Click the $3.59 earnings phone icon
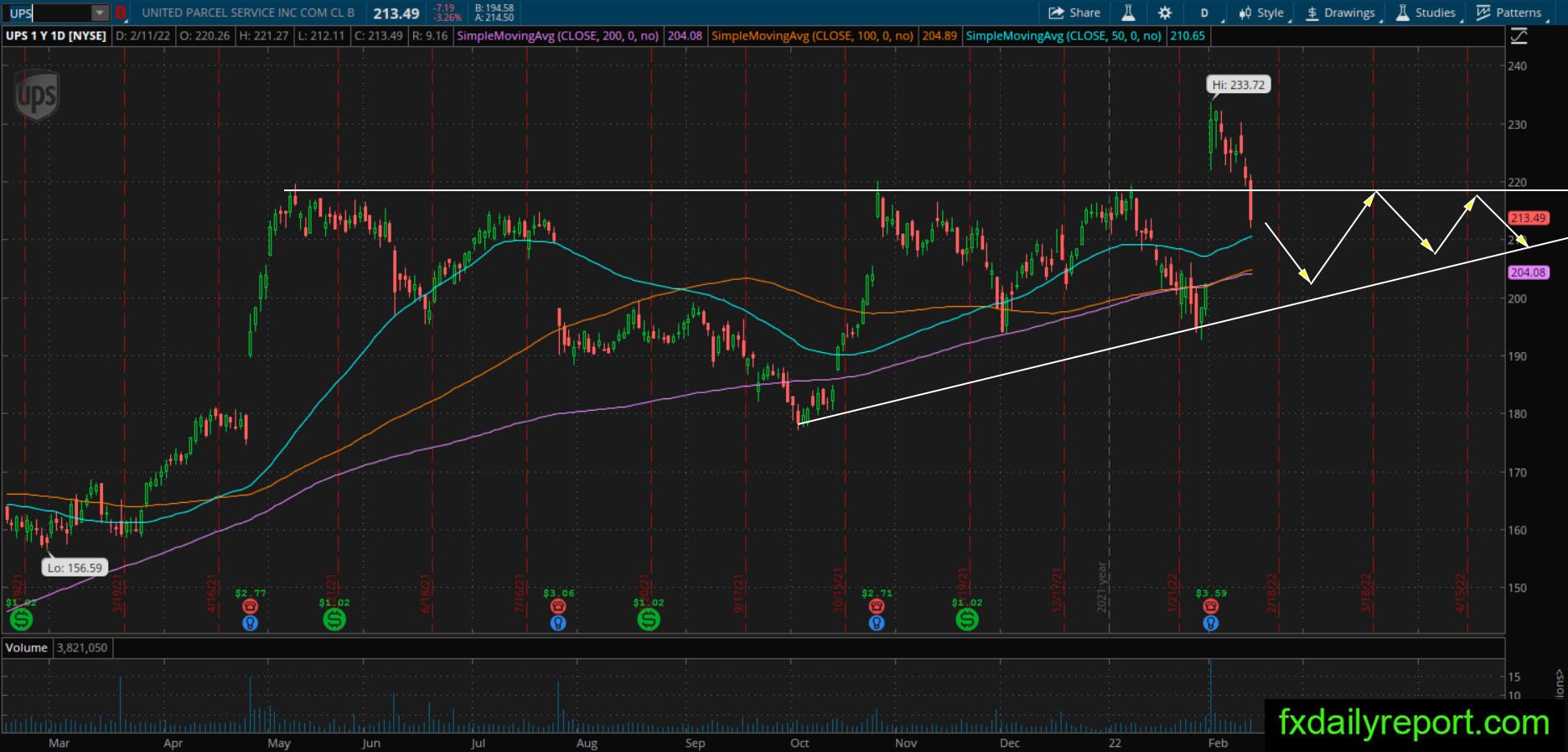 pos(1210,606)
